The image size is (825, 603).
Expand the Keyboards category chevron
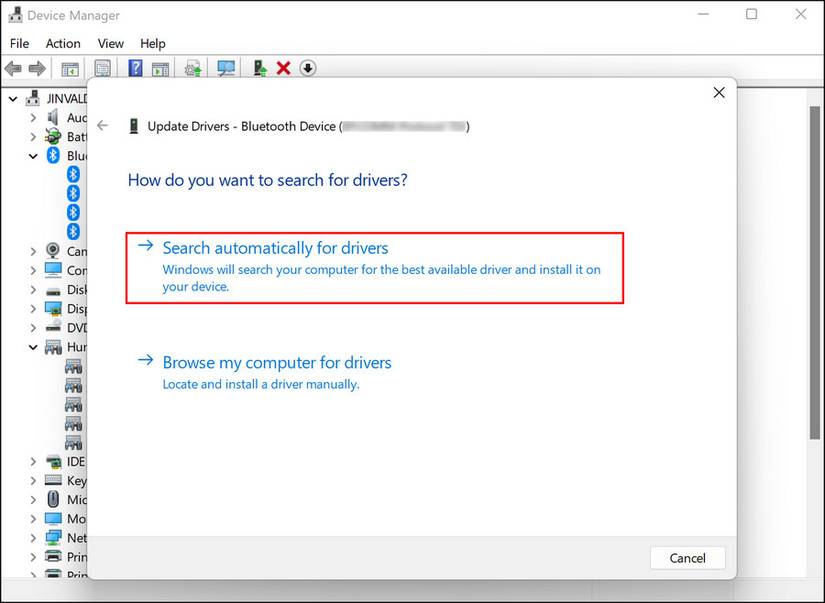33,480
